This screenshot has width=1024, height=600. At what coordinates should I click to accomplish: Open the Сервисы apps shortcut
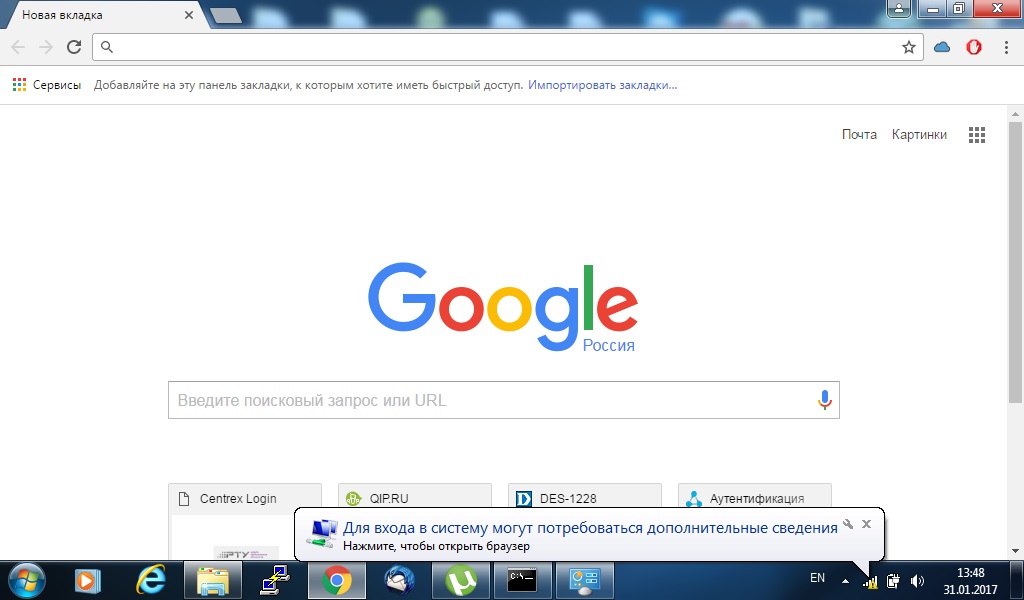(x=47, y=85)
